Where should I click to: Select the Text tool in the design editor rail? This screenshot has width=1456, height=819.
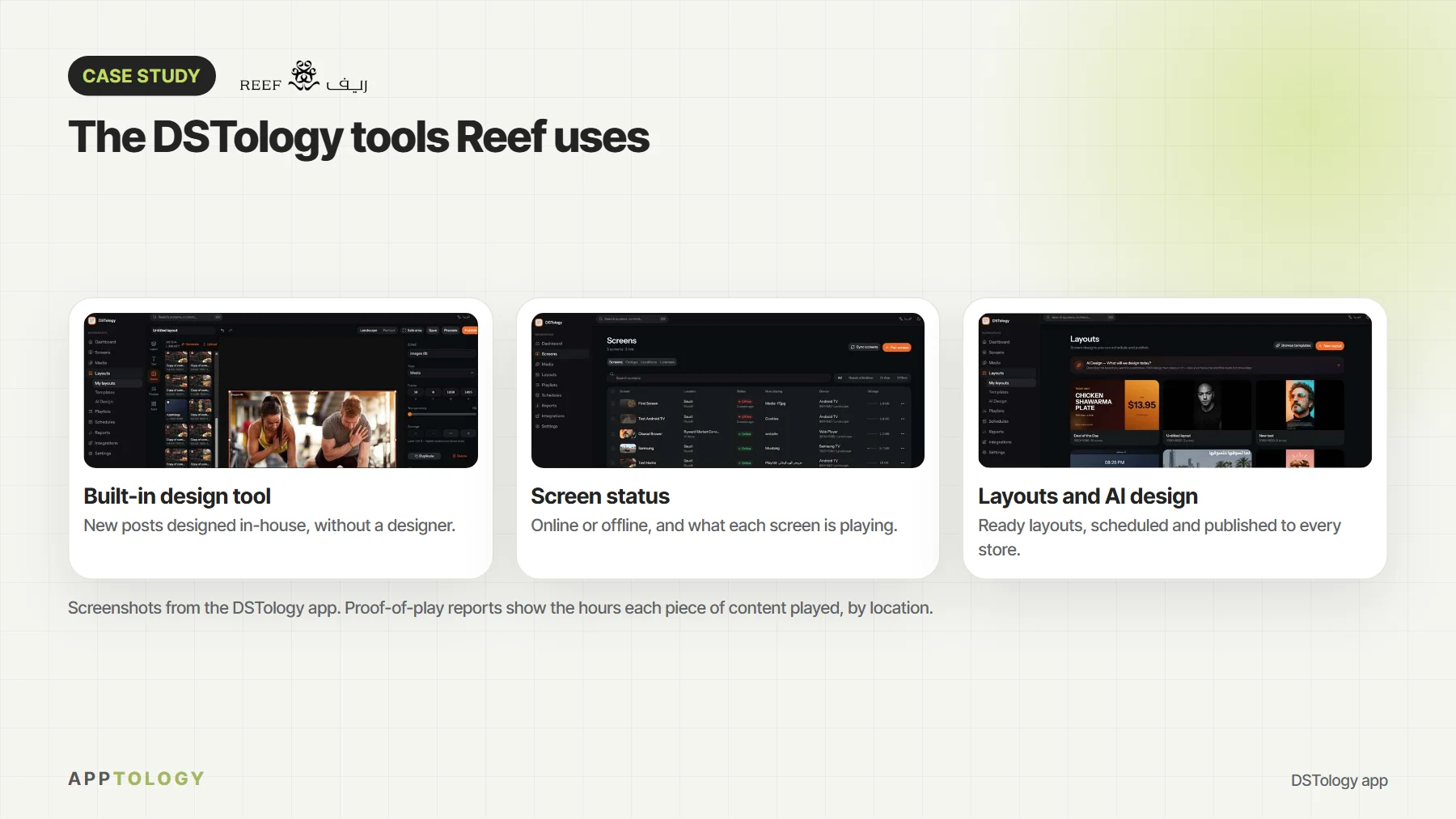click(154, 360)
